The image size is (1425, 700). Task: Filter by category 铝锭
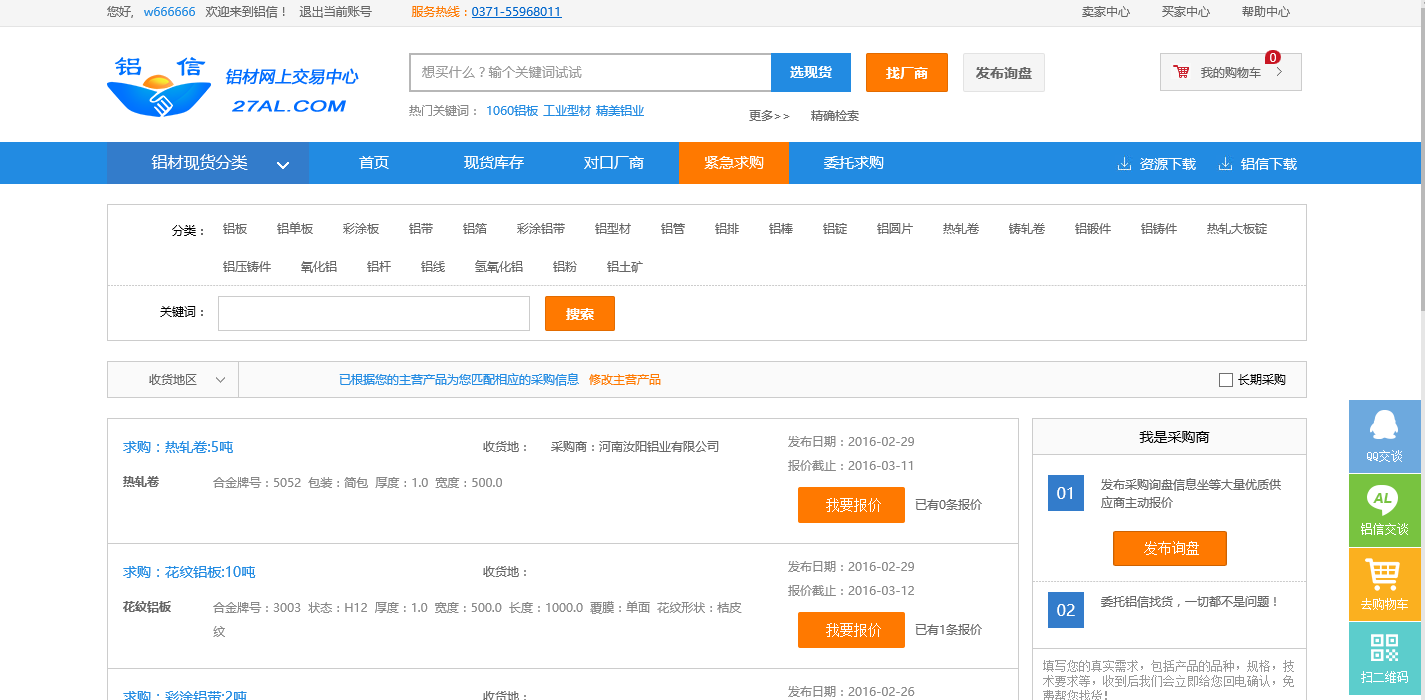[835, 229]
